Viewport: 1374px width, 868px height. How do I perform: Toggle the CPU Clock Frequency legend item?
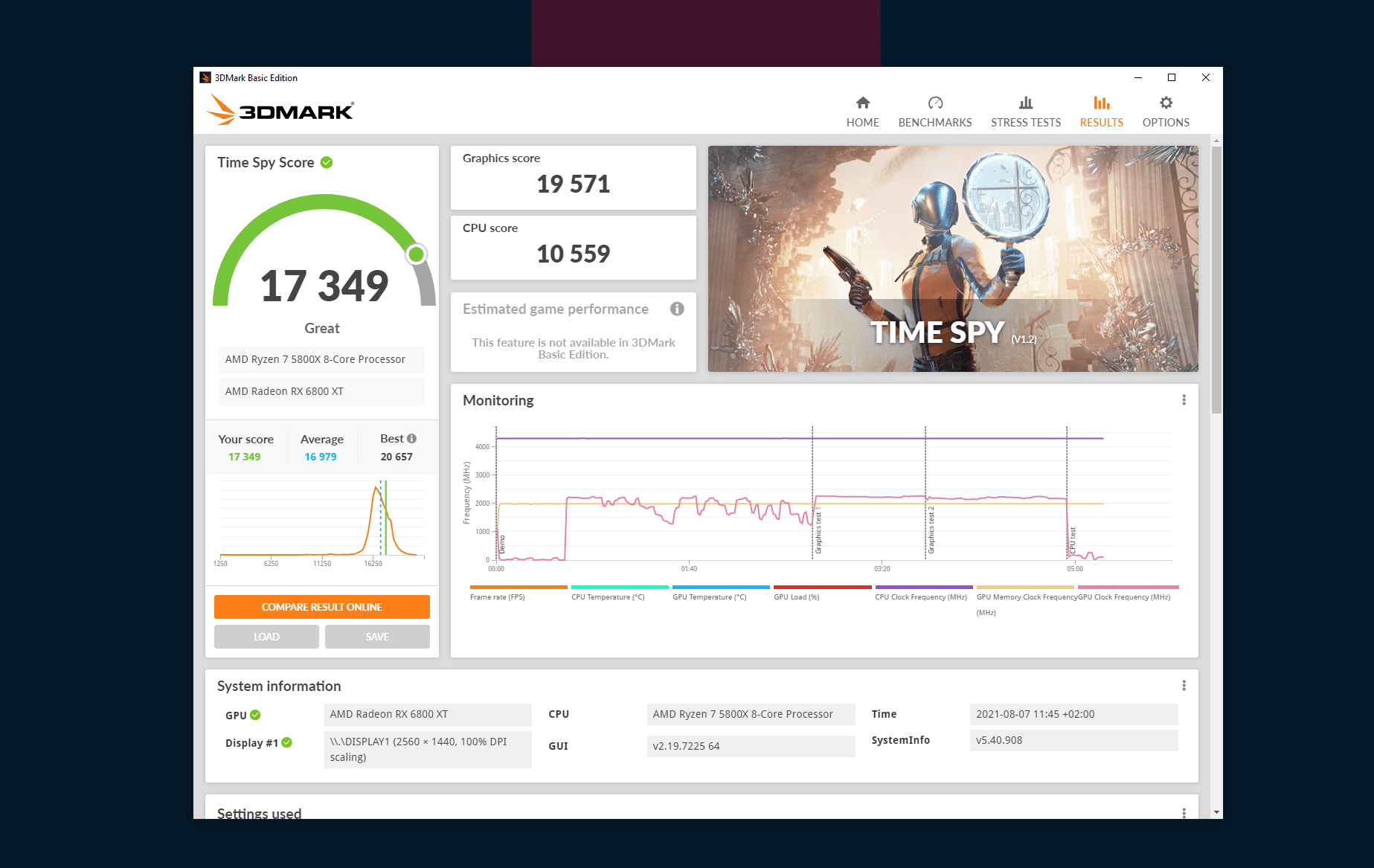click(x=923, y=592)
